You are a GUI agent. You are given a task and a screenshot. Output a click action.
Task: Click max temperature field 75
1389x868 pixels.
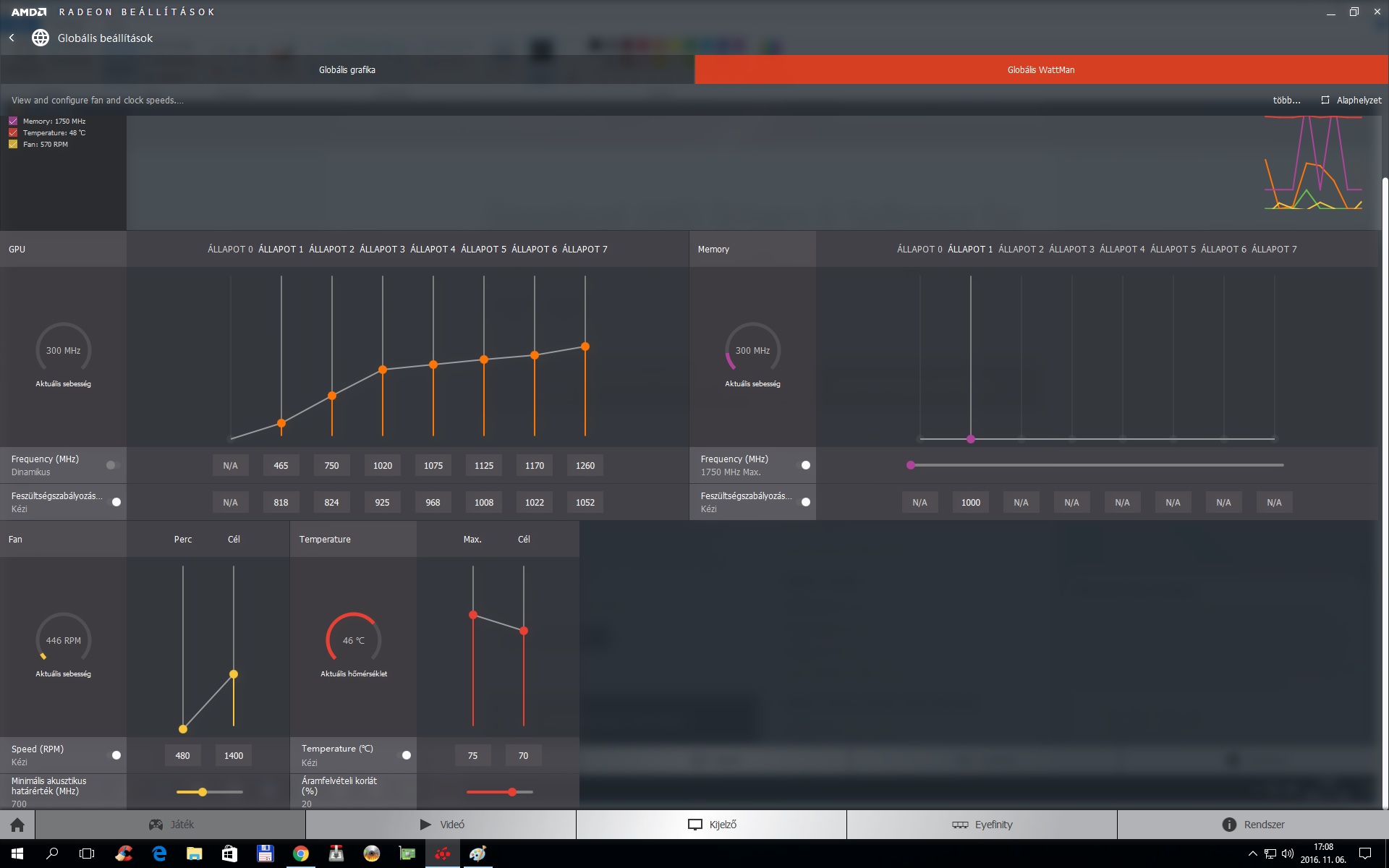click(x=472, y=756)
